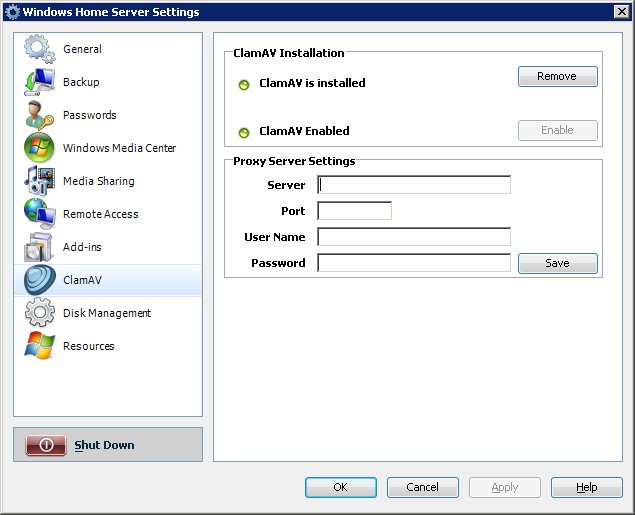
Task: Focus the proxy Server input field
Action: (414, 185)
